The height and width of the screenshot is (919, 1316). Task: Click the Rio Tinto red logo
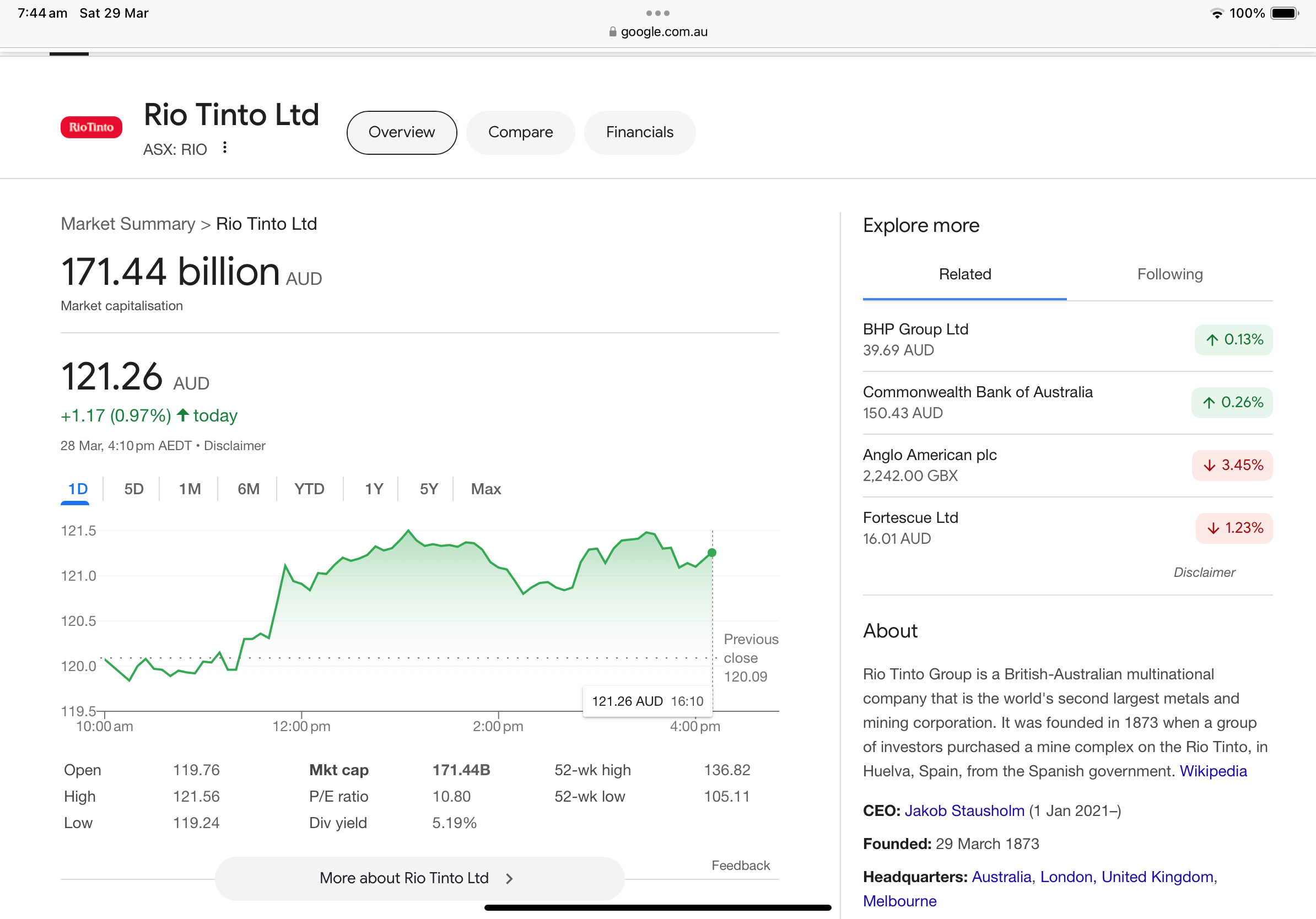91,127
